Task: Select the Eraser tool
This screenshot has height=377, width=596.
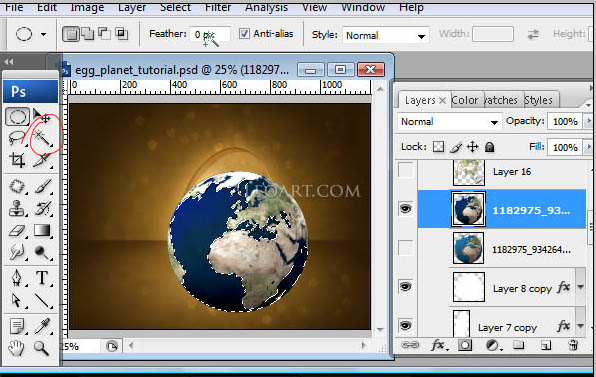Action: pos(17,230)
